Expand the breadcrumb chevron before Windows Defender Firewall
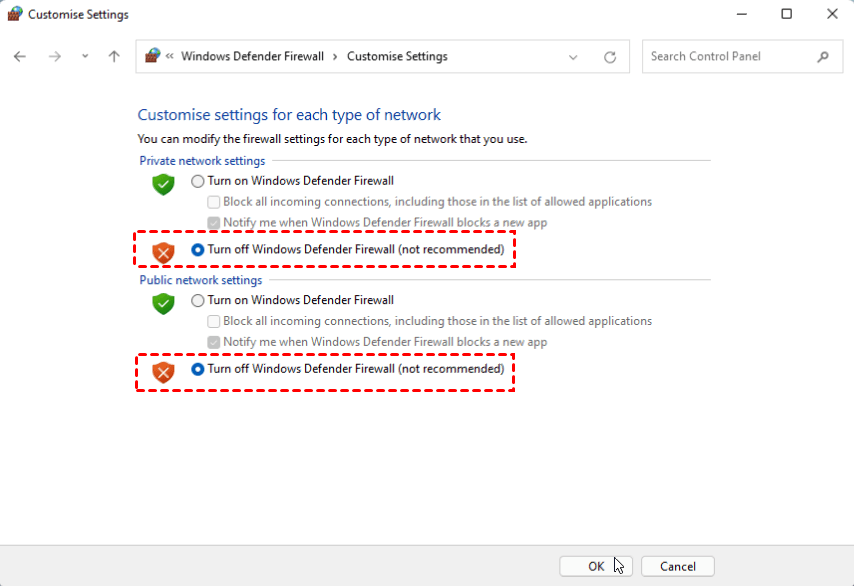 170,57
